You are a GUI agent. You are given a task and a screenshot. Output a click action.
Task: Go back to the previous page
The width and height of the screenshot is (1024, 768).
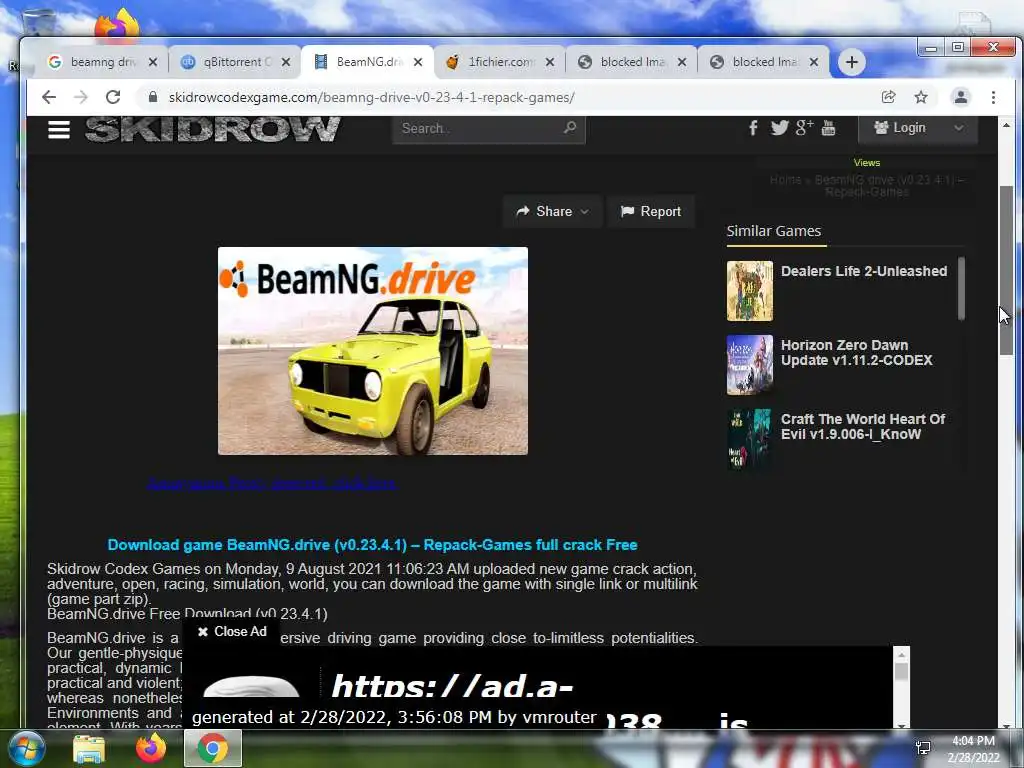pyautogui.click(x=49, y=97)
